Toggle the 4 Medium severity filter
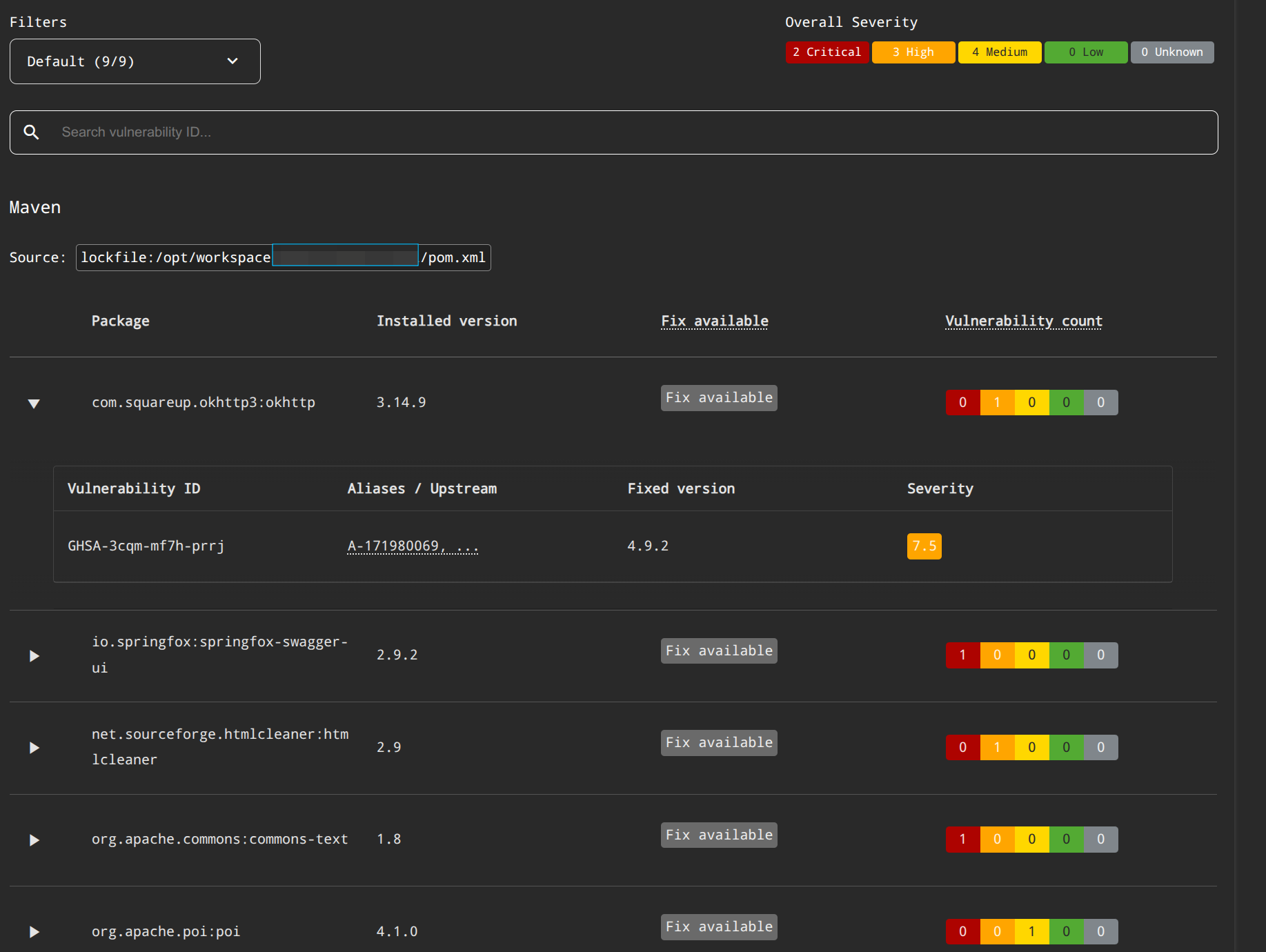 [x=999, y=52]
